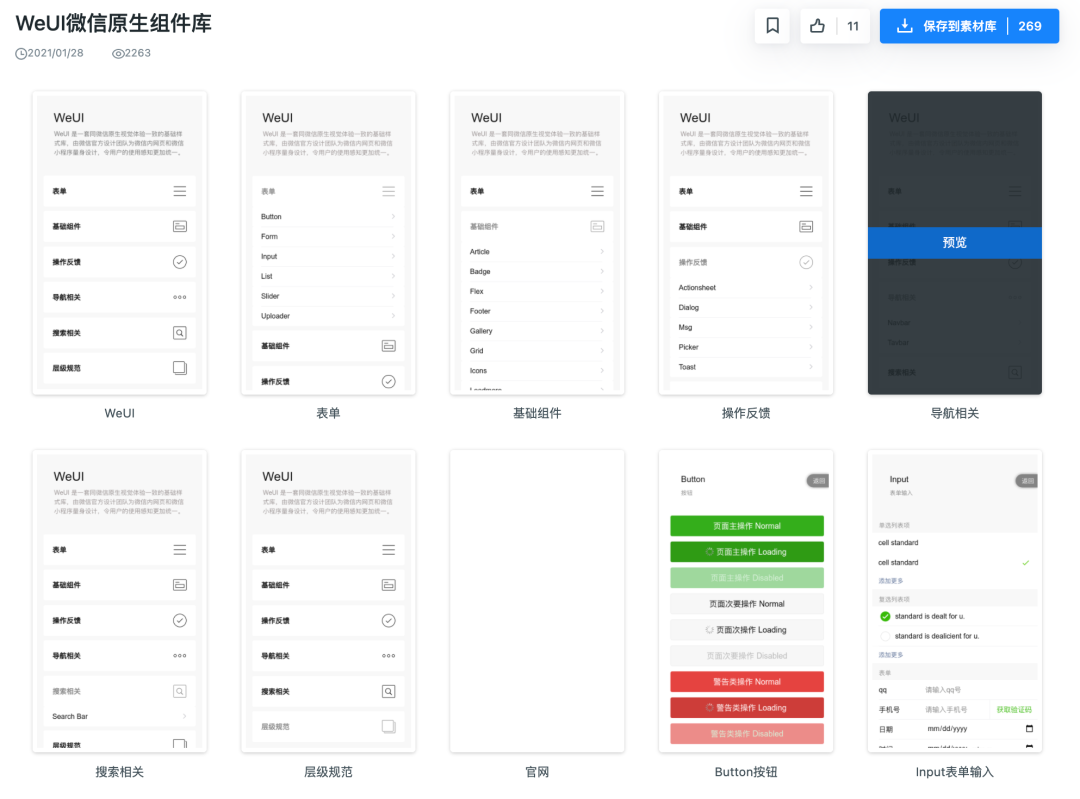Viewport: 1080px width, 799px height.
Task: Click 导航相关 three-dots icon in WeUI card
Action: pos(180,298)
